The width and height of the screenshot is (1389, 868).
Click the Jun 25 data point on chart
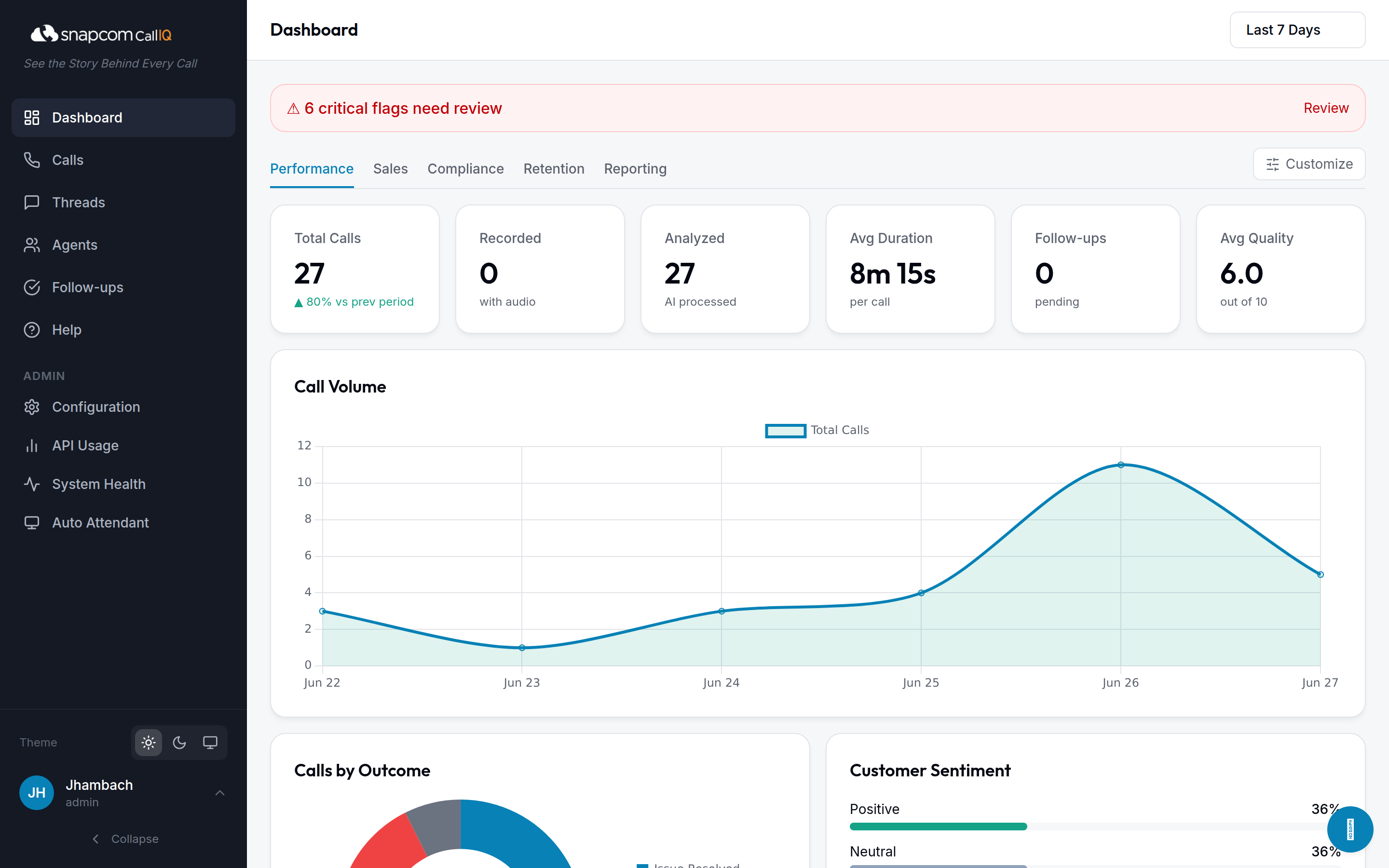click(921, 593)
